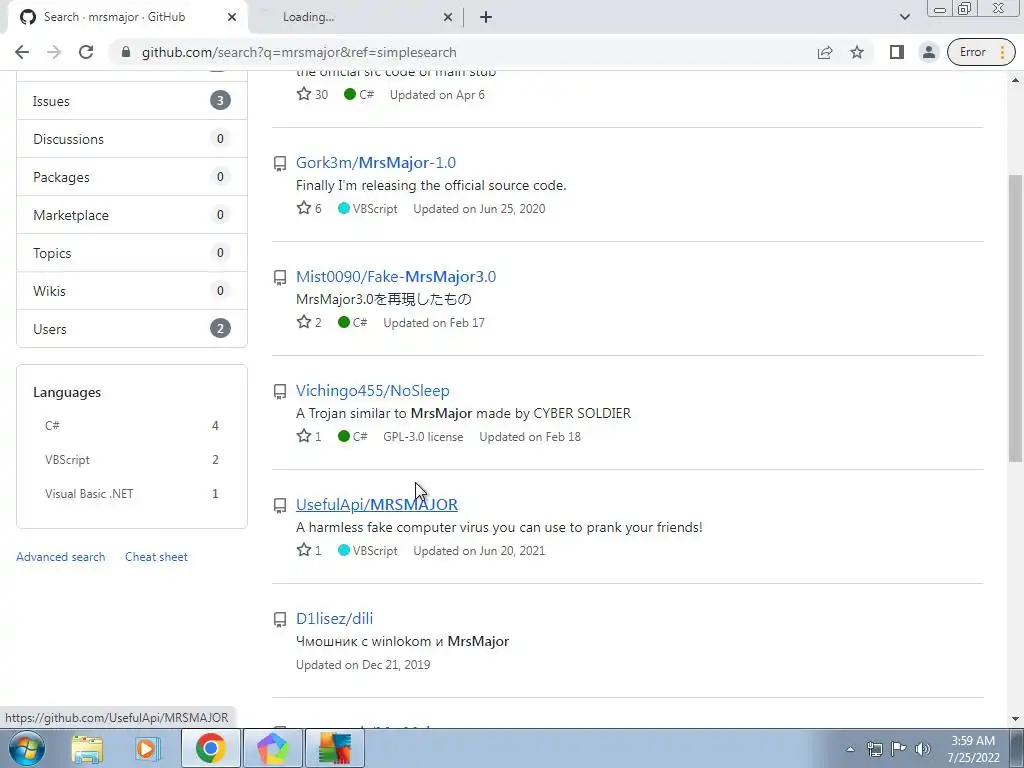Filter results by Marketplace

click(x=132, y=214)
